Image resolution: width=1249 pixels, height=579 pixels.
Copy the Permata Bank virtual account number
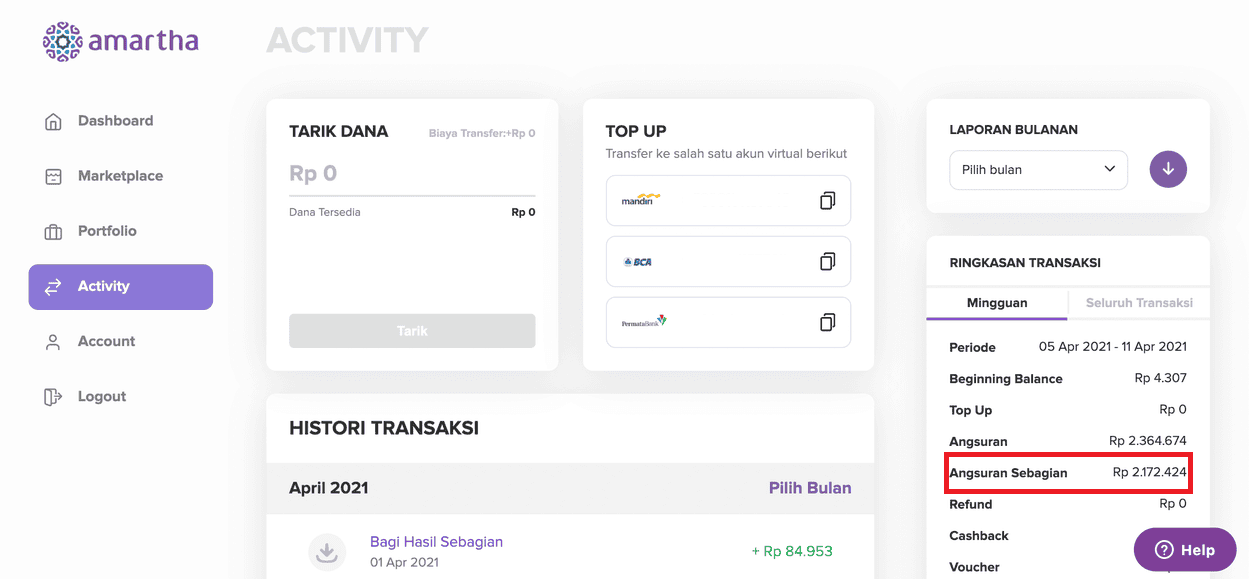(827, 322)
